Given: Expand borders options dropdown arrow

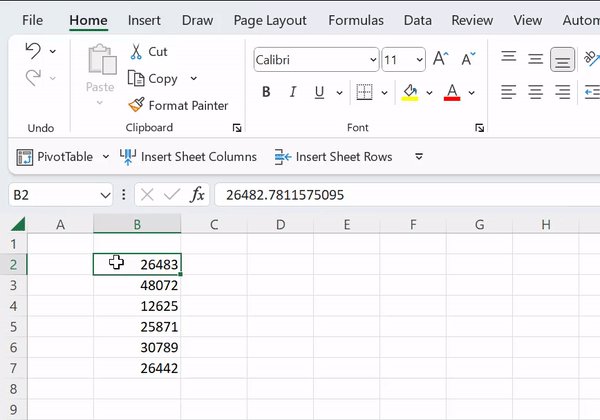Looking at the screenshot, I should click(x=385, y=93).
